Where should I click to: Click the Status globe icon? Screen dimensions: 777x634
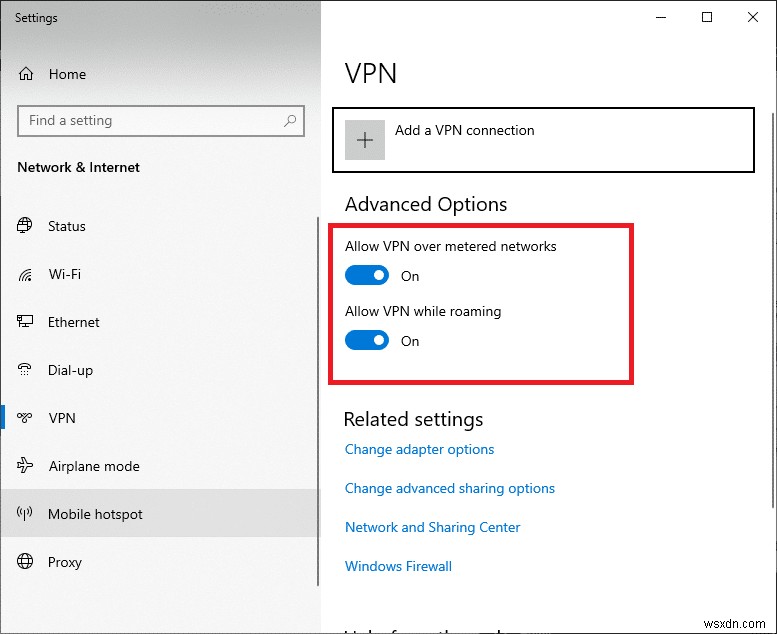(25, 226)
